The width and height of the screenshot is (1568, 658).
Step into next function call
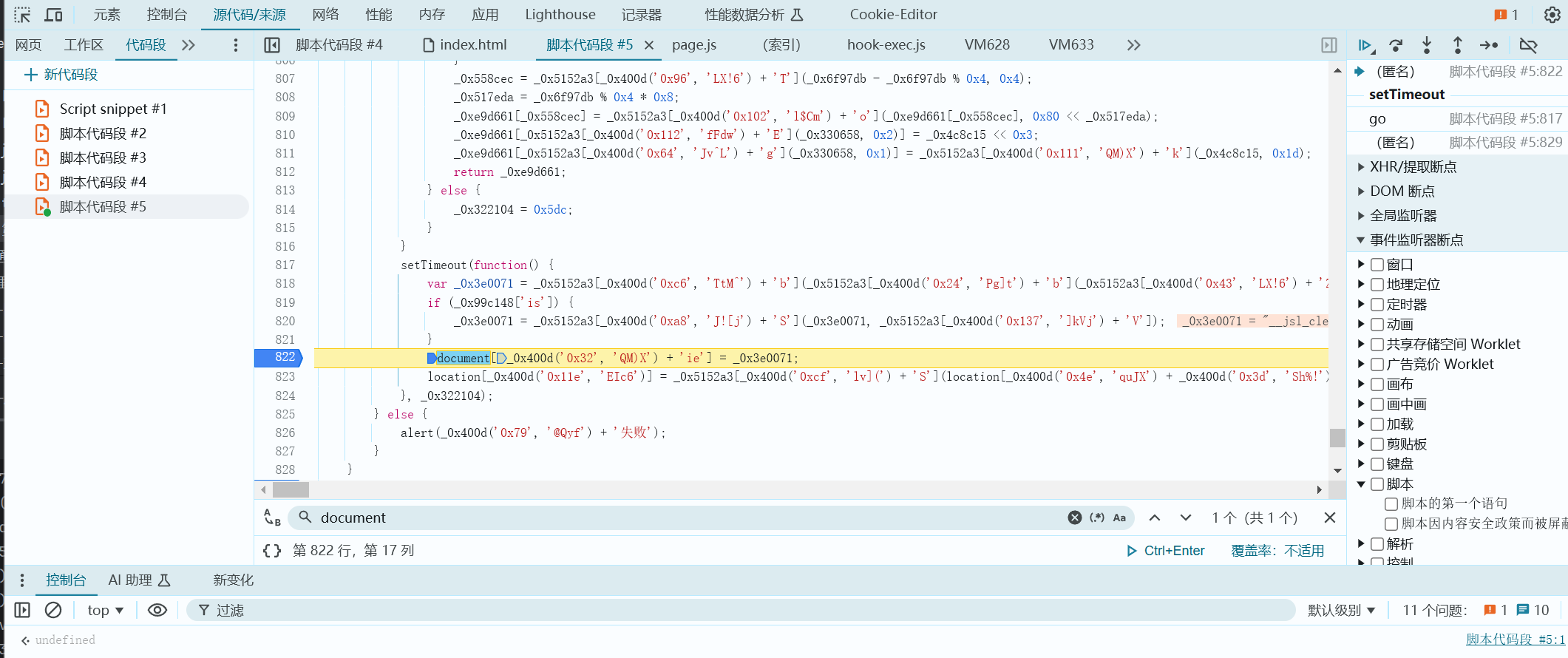(1427, 45)
